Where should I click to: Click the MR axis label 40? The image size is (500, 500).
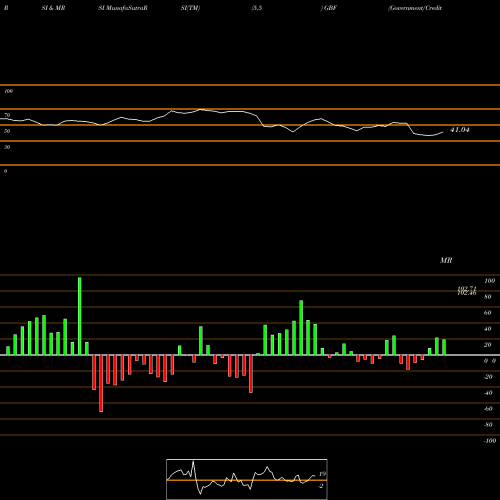[488, 329]
